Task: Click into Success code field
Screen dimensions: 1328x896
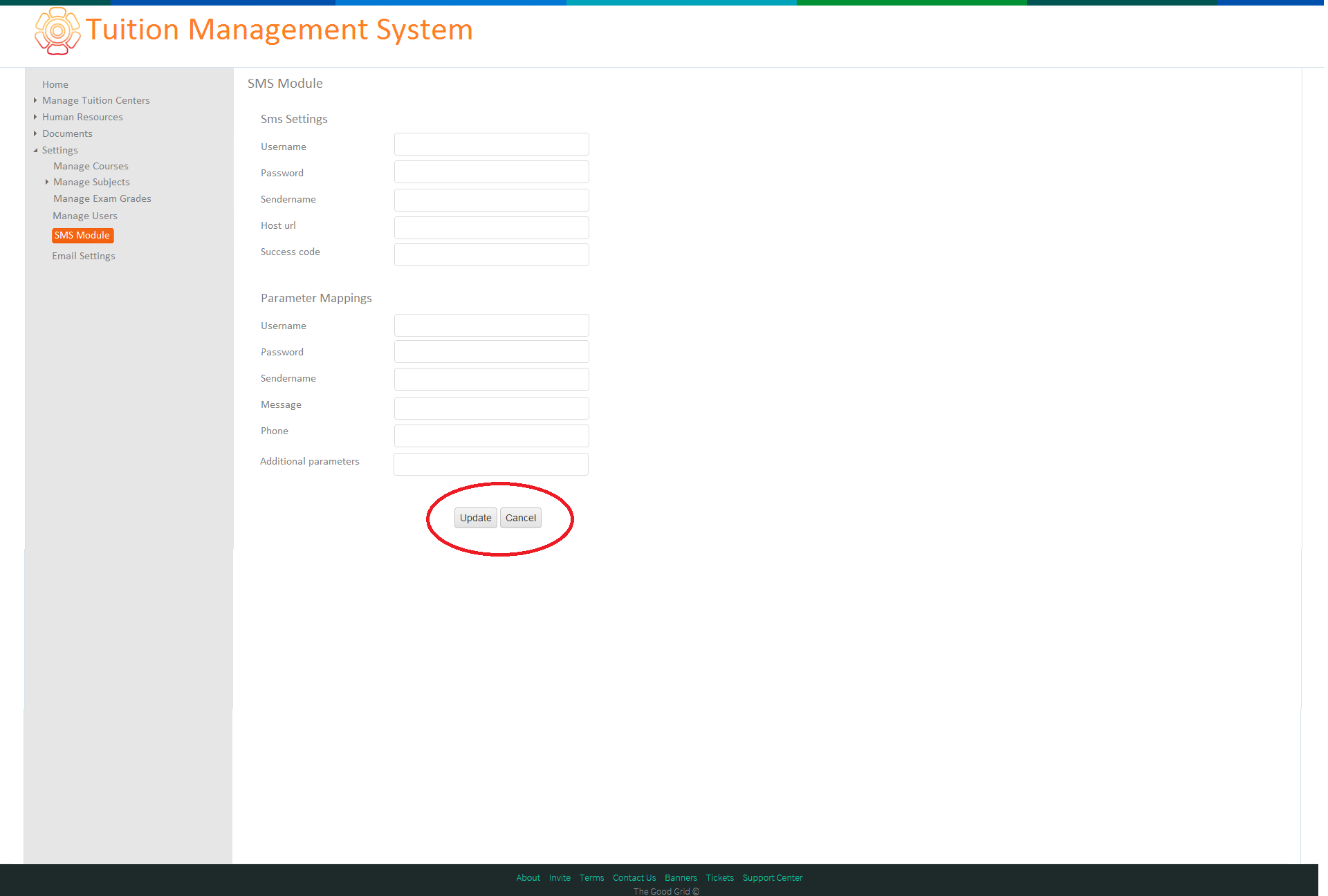Action: pos(492,254)
